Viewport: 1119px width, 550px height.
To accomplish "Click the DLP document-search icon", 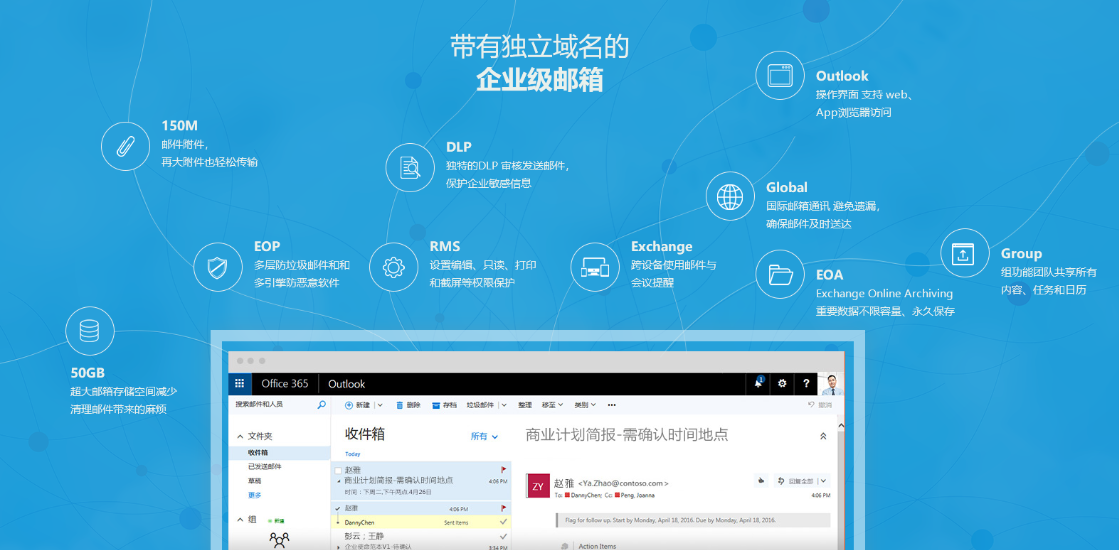I will 410,168.
